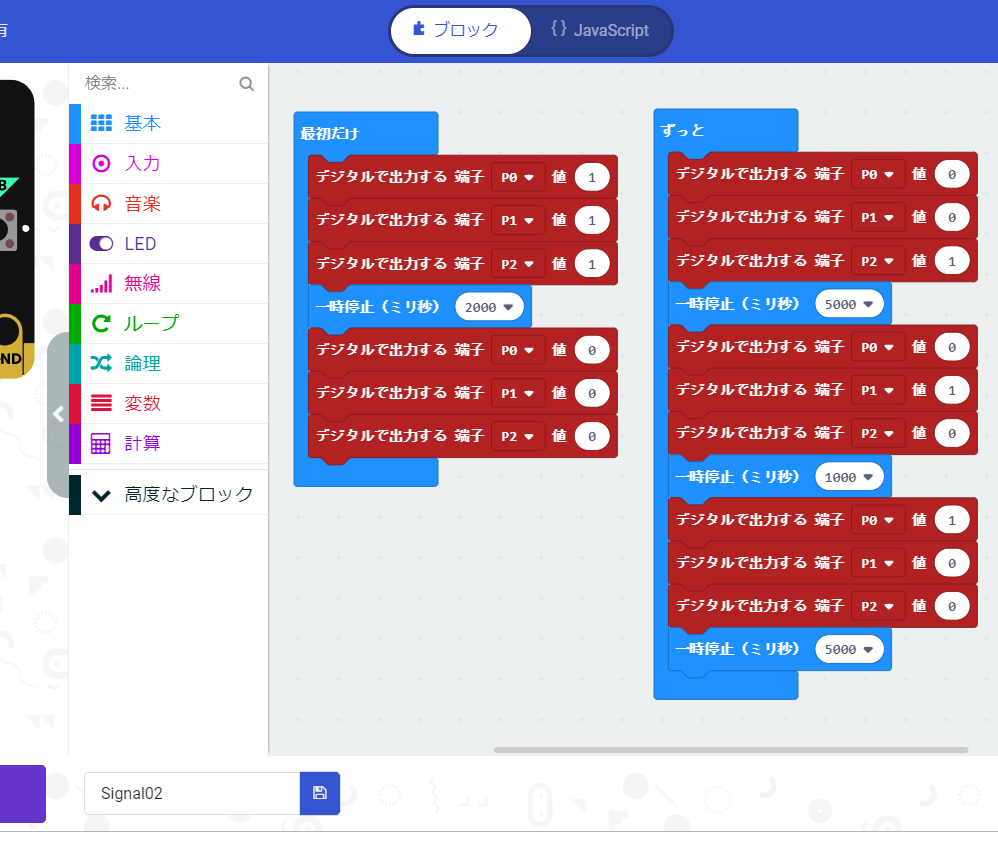Viewport: 998px width, 858px height.
Task: Collapse the simulator panel with the arrow
Action: coord(57,414)
